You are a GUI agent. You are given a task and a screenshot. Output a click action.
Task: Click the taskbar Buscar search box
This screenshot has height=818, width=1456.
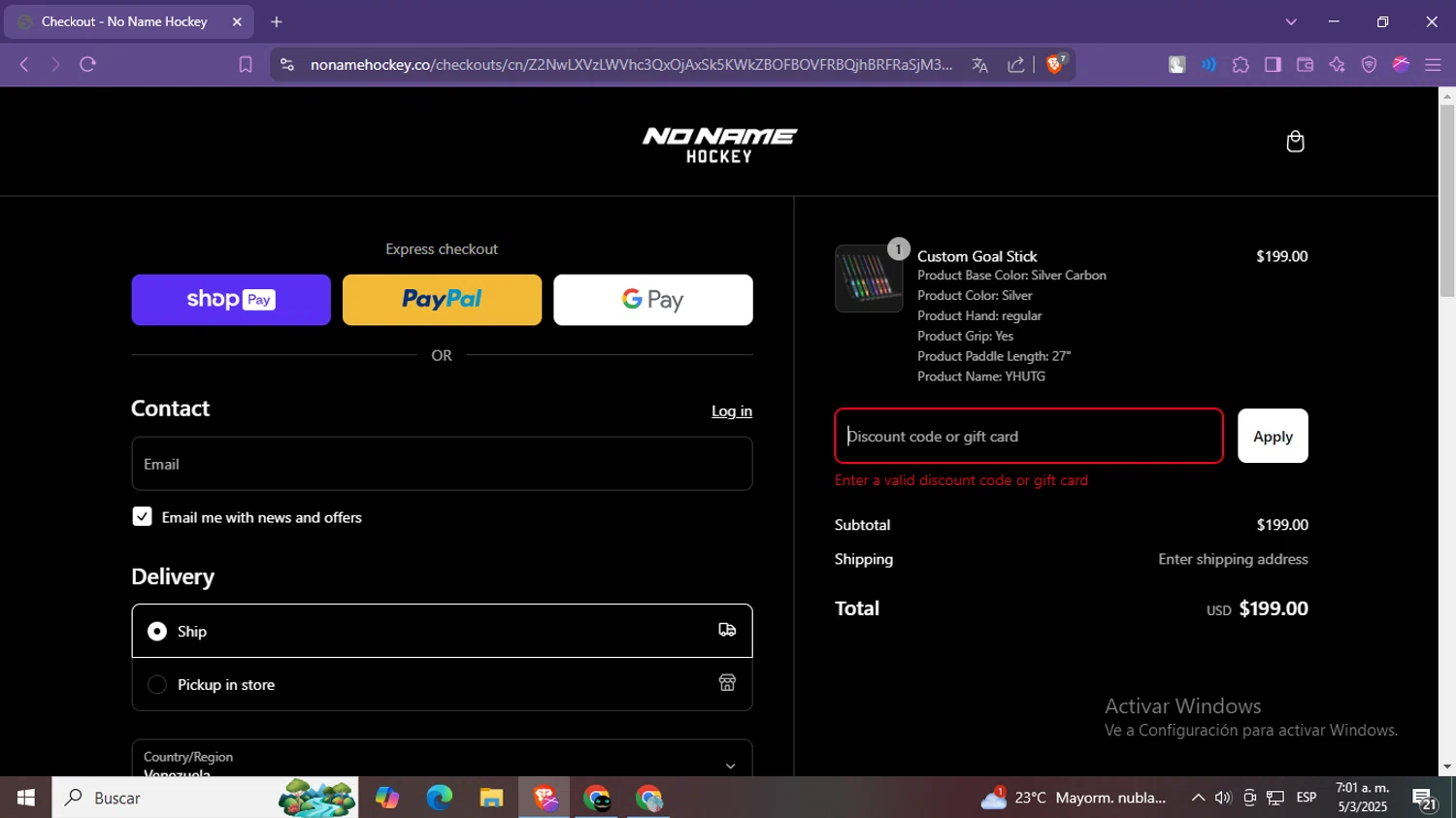coord(205,798)
